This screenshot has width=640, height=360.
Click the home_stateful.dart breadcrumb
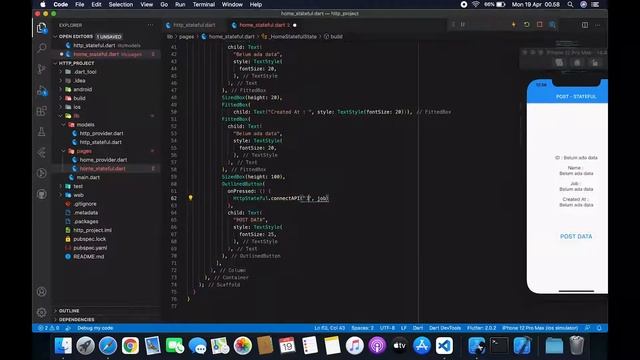point(231,36)
